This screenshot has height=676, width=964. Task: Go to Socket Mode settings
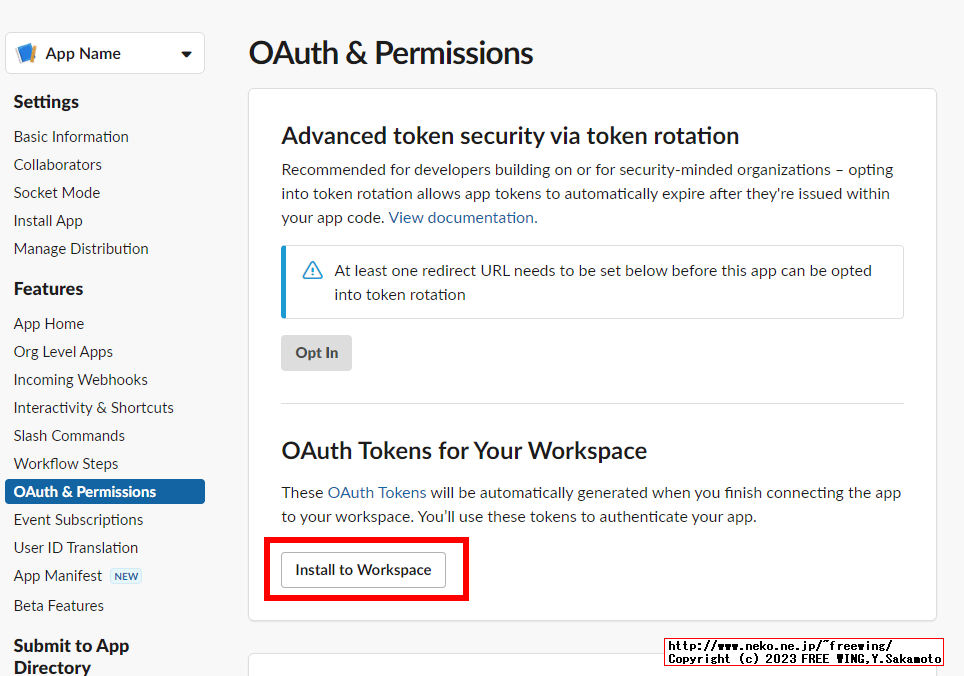tap(56, 192)
